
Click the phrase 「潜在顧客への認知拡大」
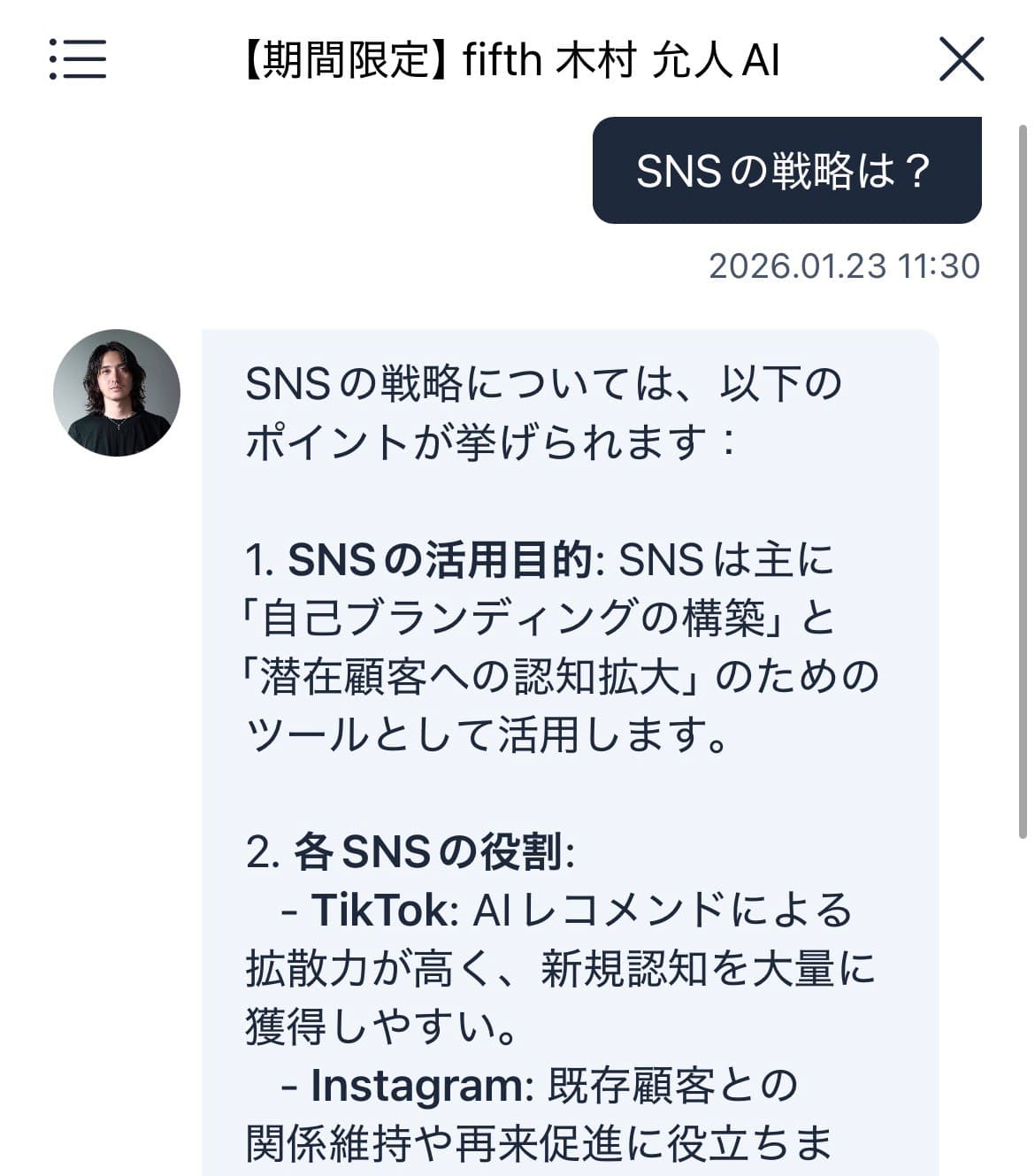pyautogui.click(x=472, y=677)
